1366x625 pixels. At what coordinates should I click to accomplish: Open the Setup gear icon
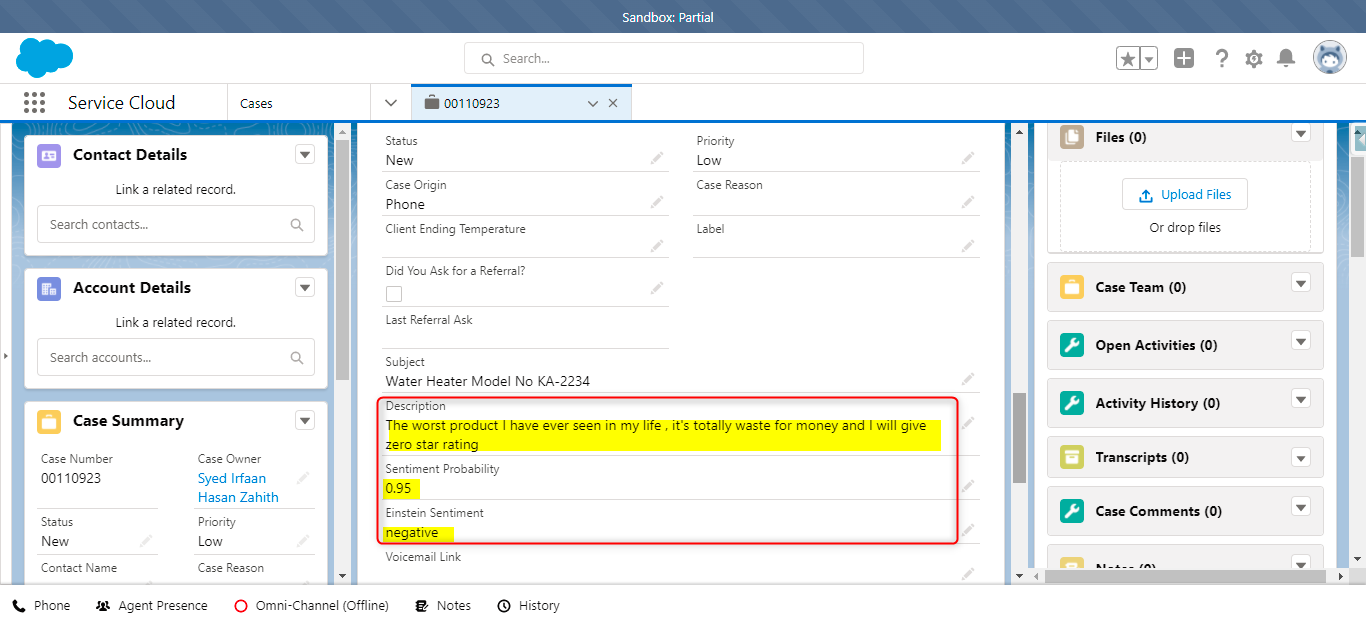pyautogui.click(x=1254, y=59)
